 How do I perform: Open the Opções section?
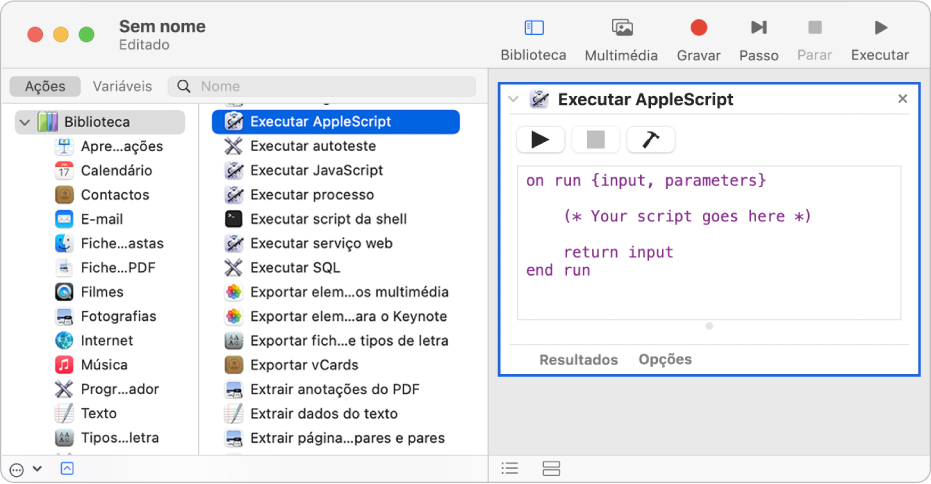coord(664,359)
